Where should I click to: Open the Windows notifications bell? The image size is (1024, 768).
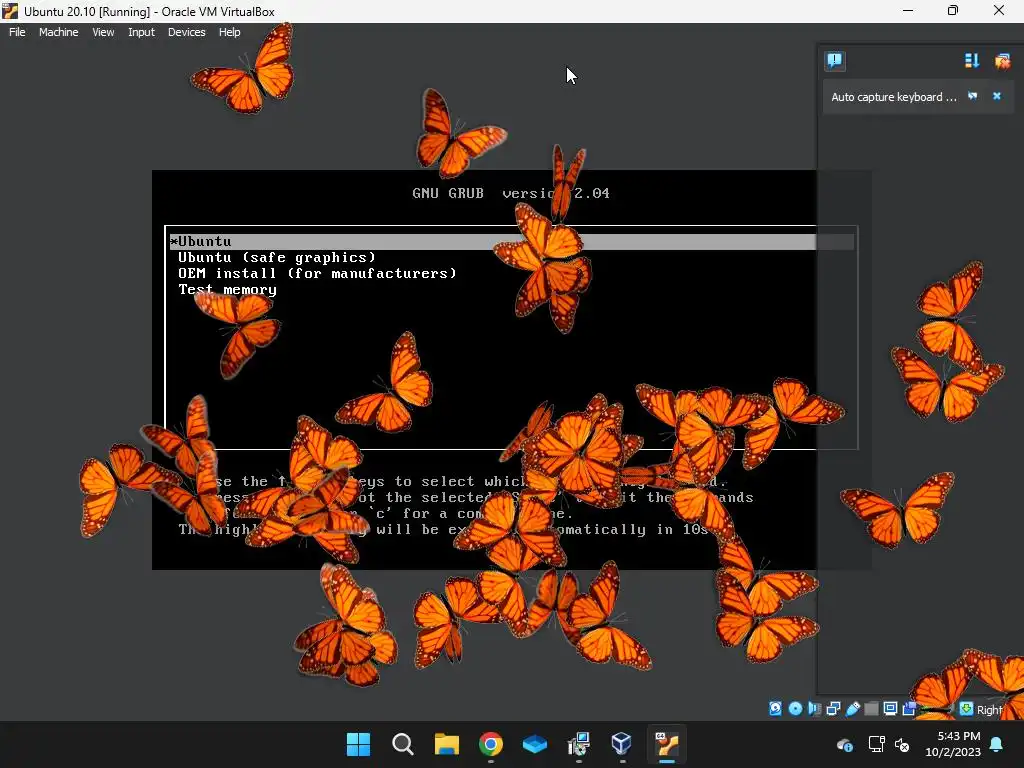click(x=997, y=744)
